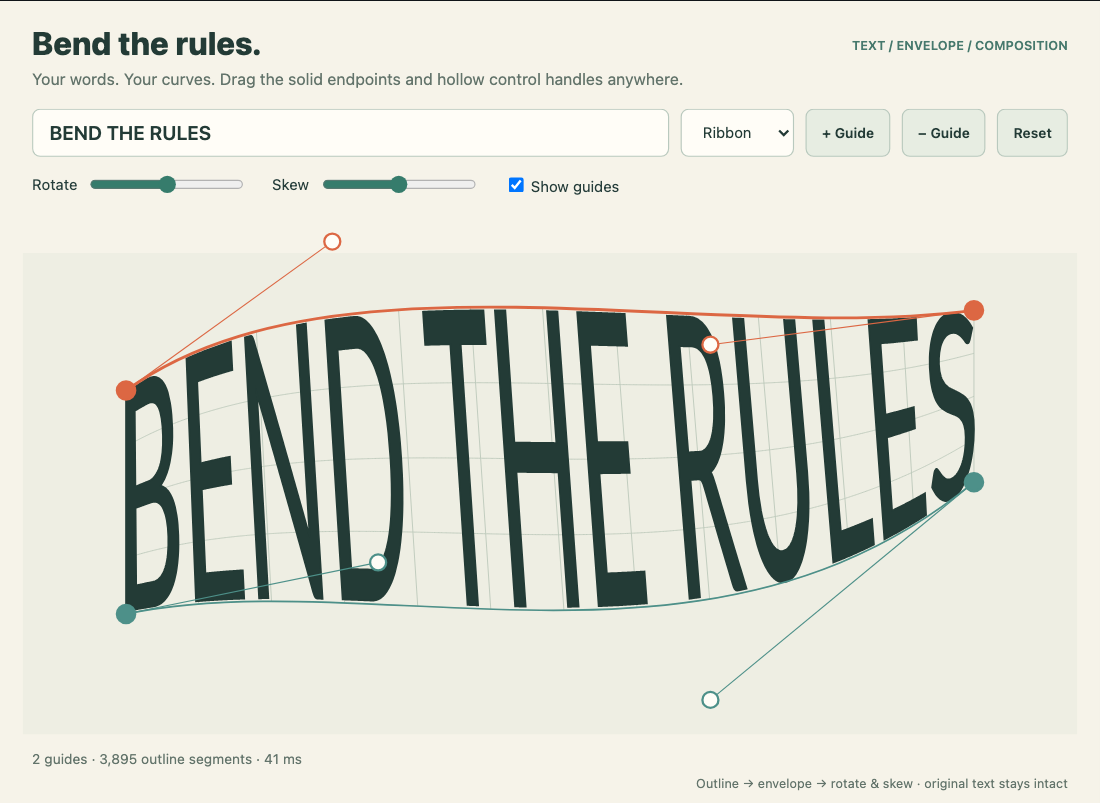Select the orange hollow control handle above the canvas

pyautogui.click(x=333, y=242)
